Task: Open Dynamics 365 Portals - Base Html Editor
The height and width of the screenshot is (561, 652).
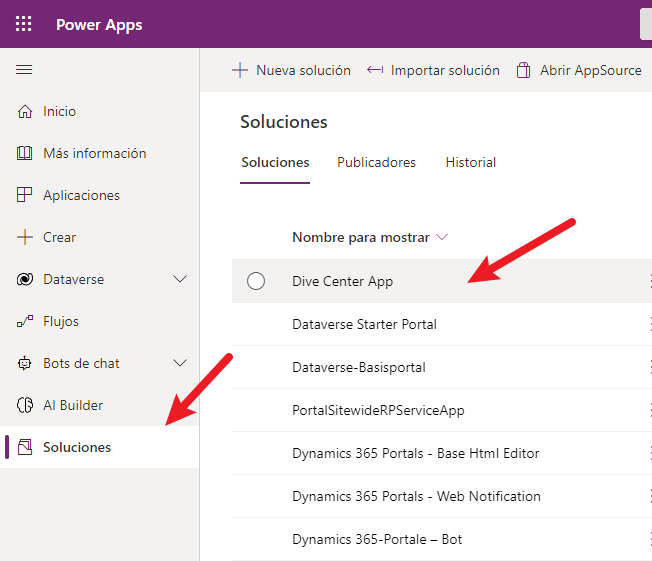Action: 415,453
